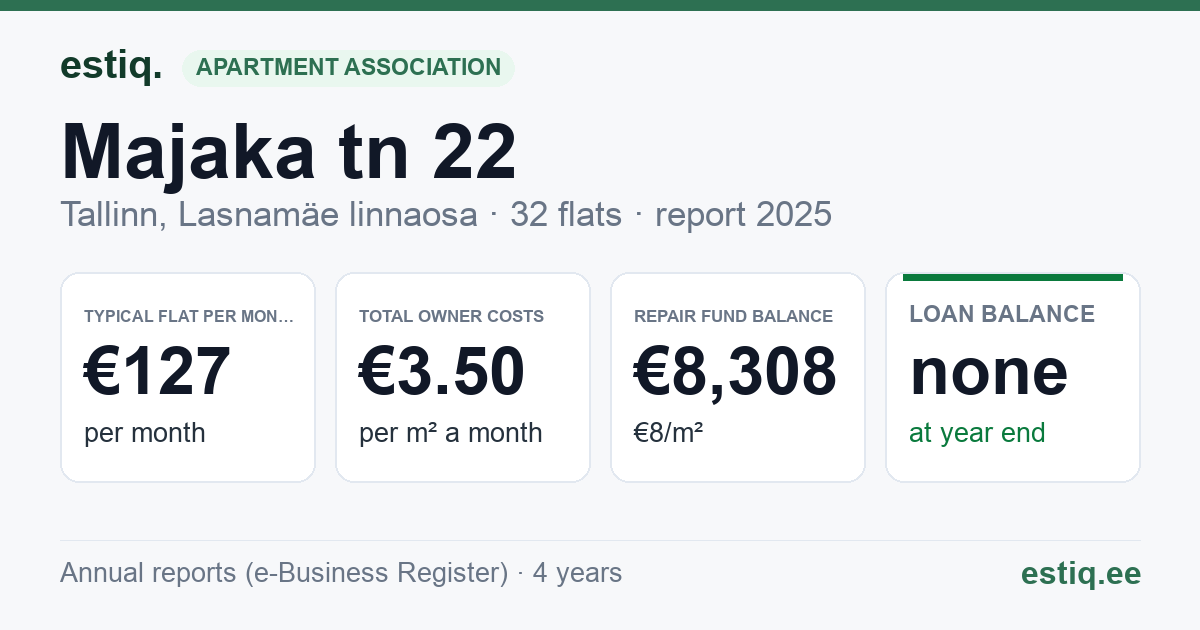Click the €8/m² caption
This screenshot has width=1200, height=630.
pos(668,433)
